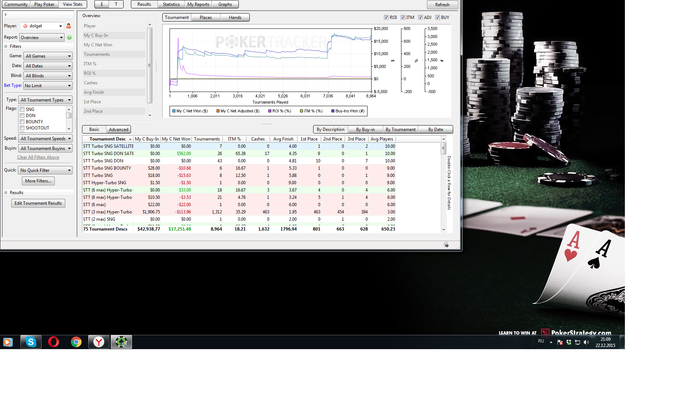Click the More Filters button
The image size is (700, 394).
38,181
